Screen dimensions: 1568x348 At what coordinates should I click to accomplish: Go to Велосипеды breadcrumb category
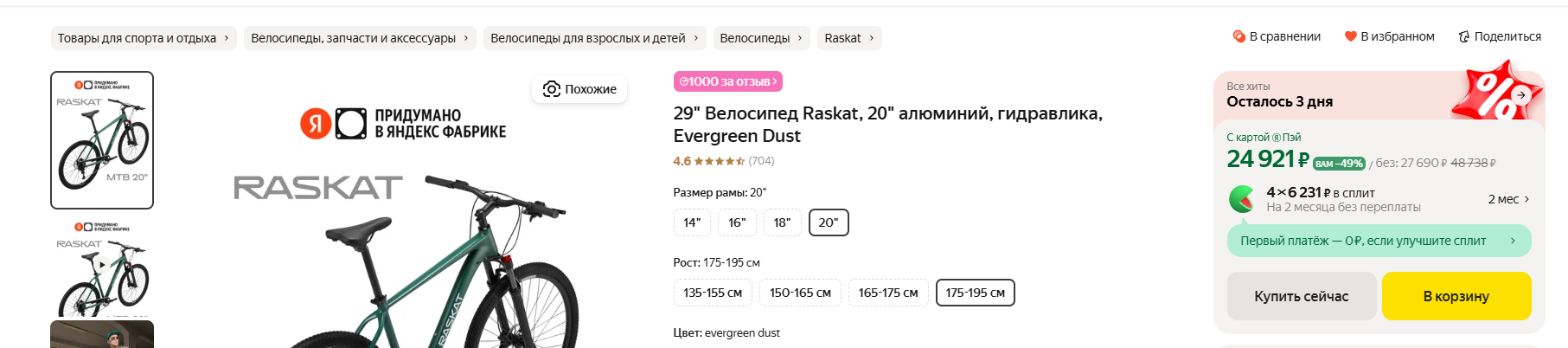click(x=760, y=38)
